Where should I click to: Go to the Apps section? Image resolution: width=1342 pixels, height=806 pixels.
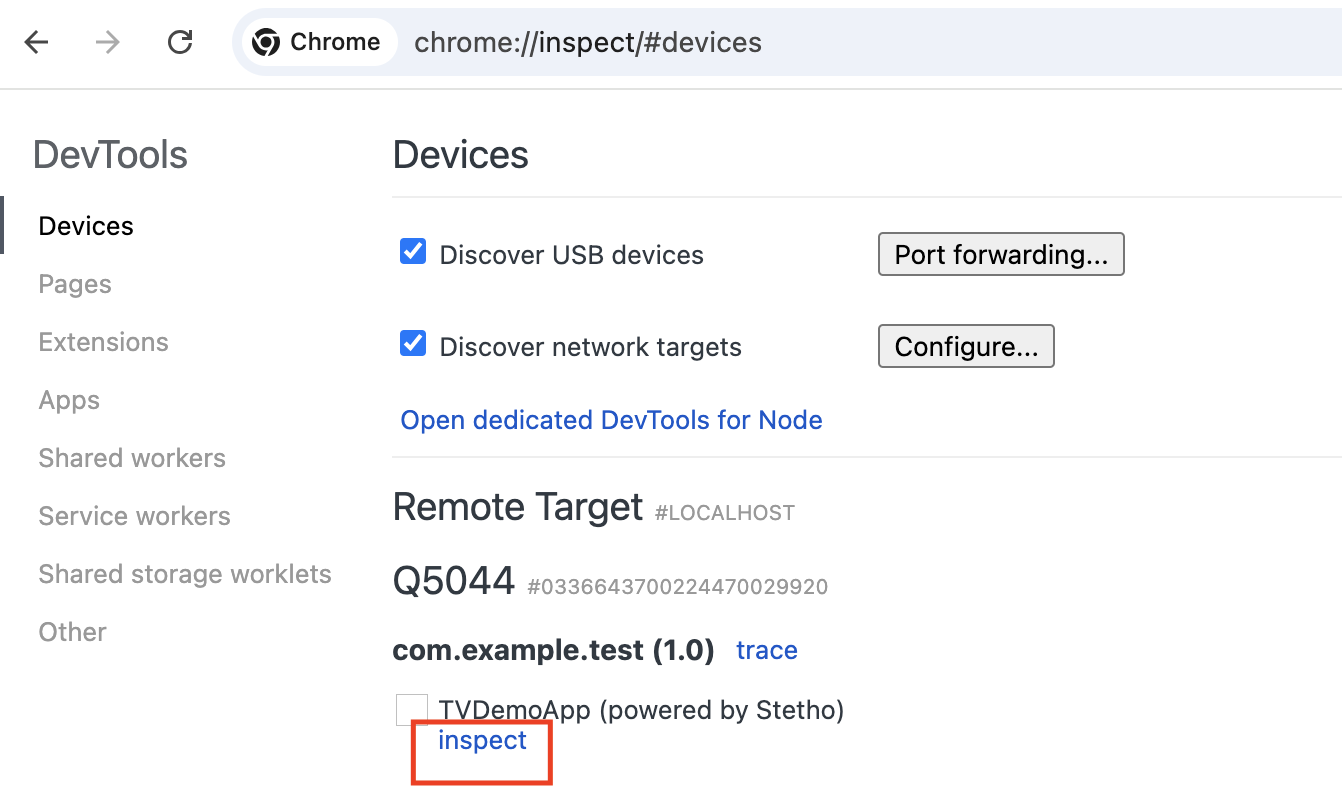coord(69,400)
